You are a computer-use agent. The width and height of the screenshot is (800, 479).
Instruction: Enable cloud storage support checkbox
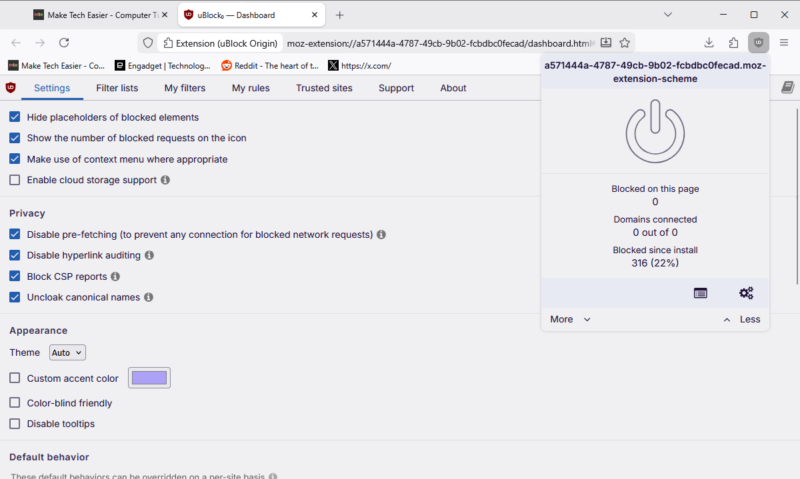[14, 180]
